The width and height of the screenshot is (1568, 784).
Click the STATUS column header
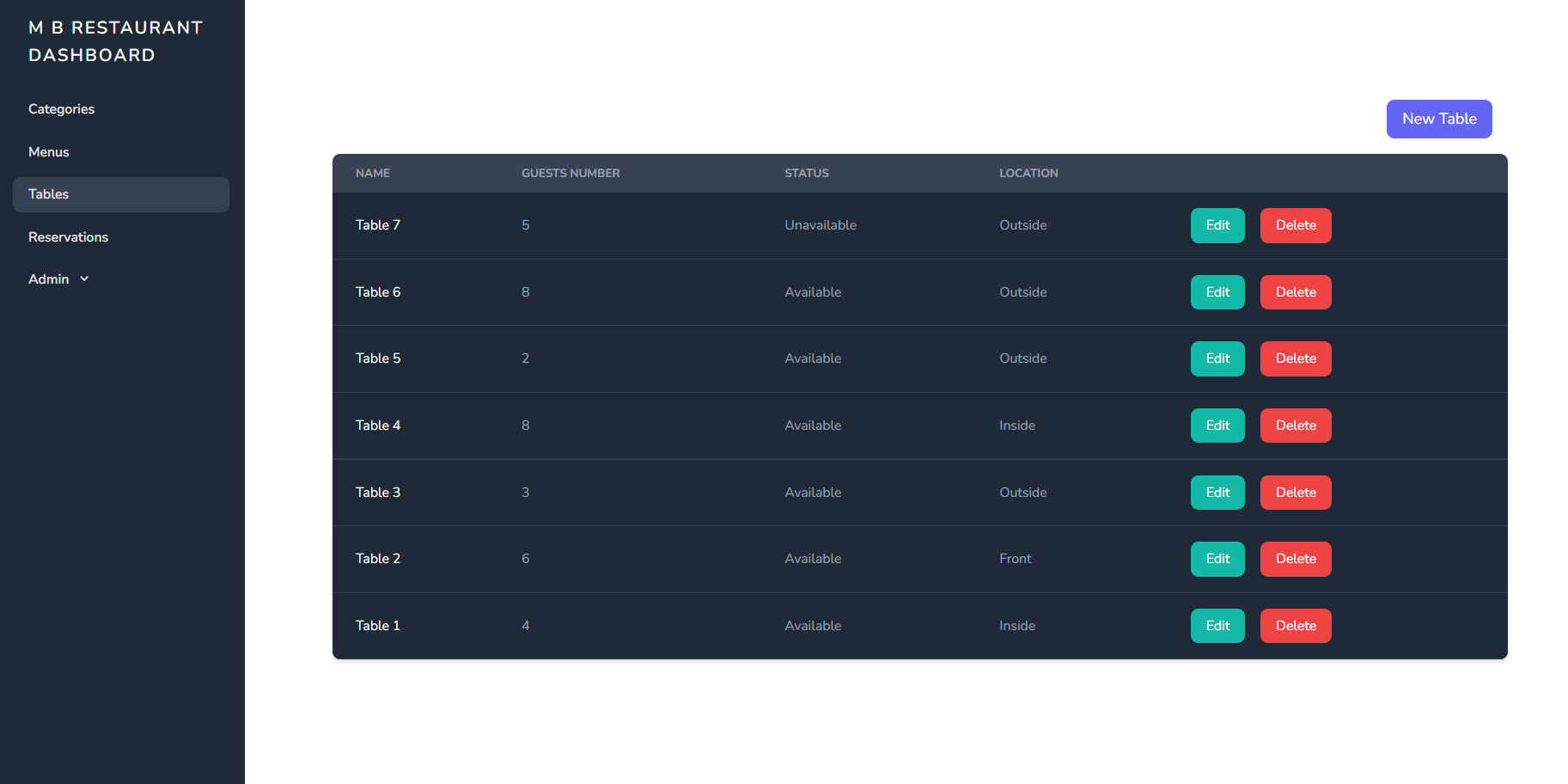click(807, 173)
